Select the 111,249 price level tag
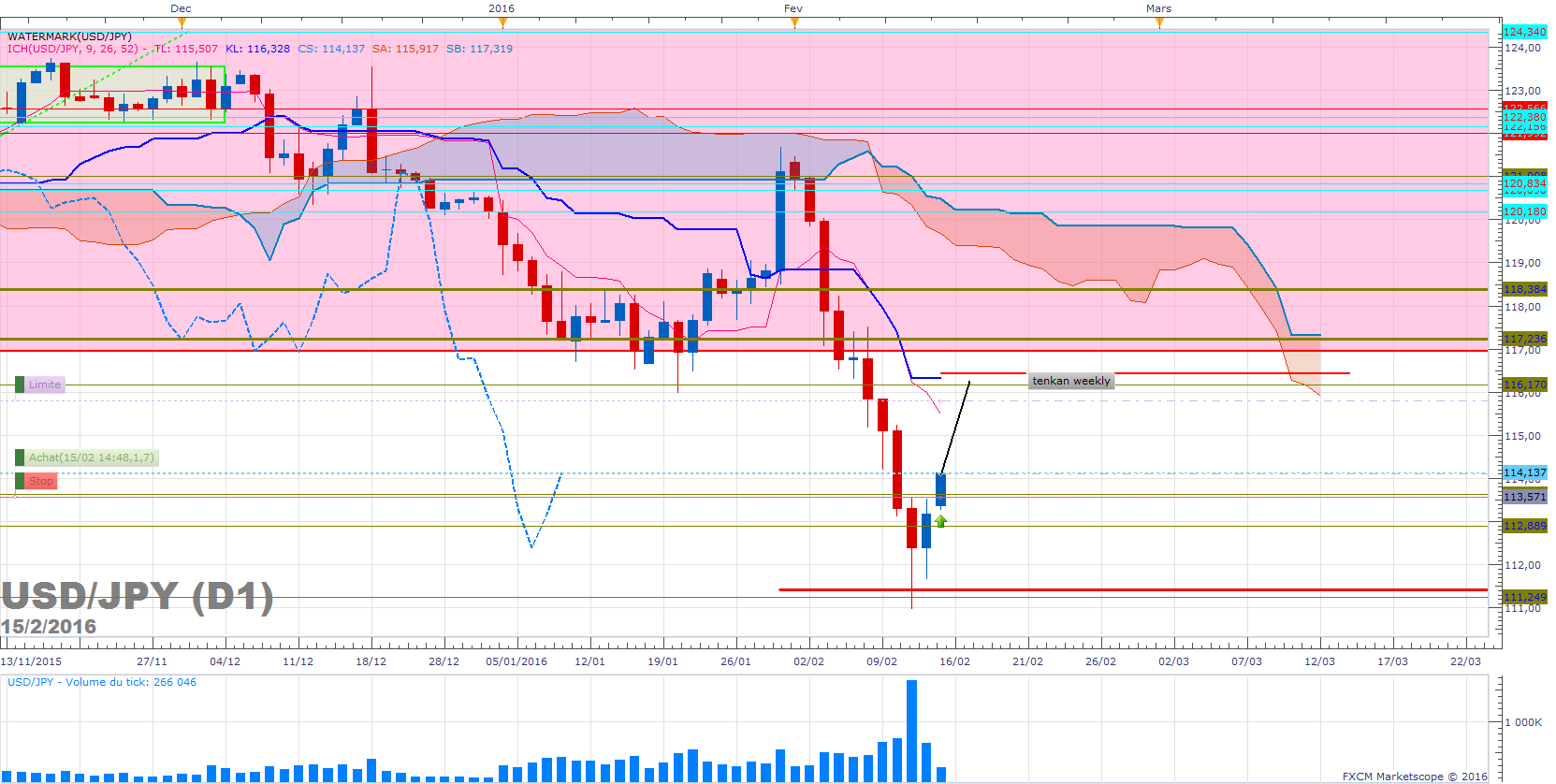This screenshot has width=1556, height=784. tap(1524, 597)
